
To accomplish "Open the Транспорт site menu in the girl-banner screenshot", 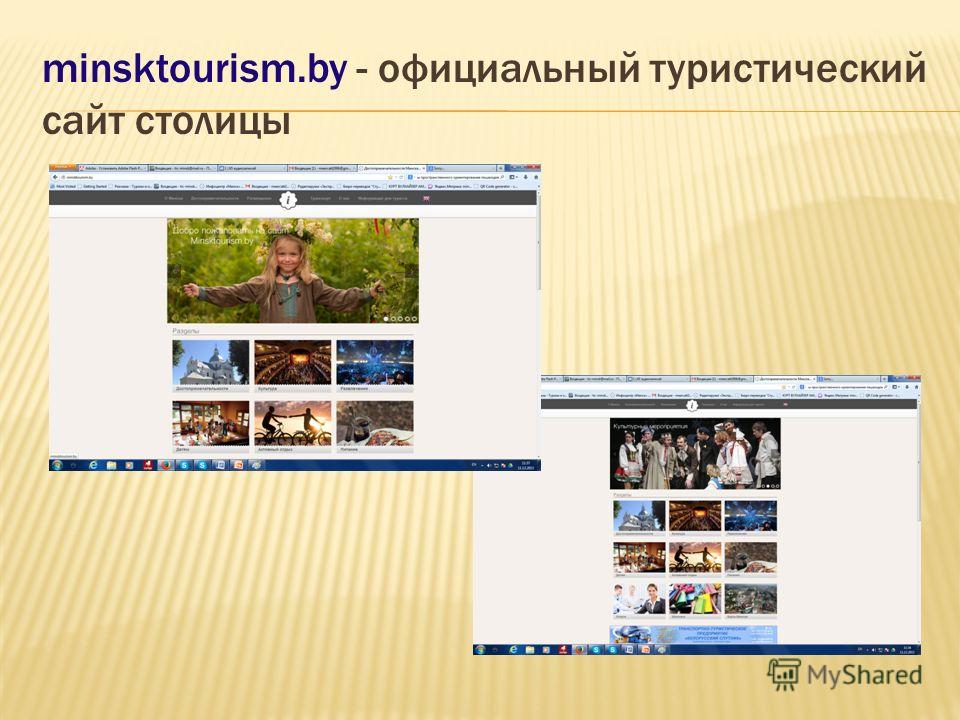I will 320,198.
